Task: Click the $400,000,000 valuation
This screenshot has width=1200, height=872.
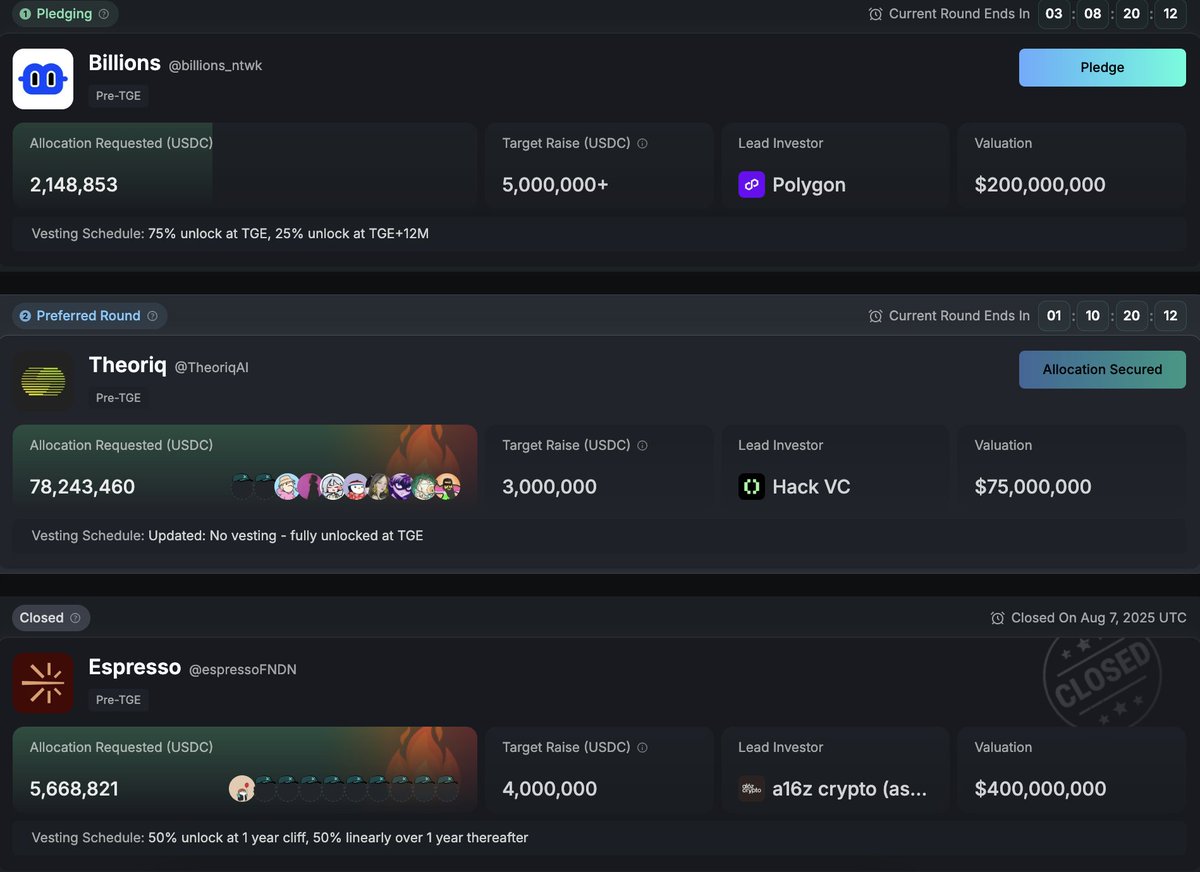Action: (1040, 789)
